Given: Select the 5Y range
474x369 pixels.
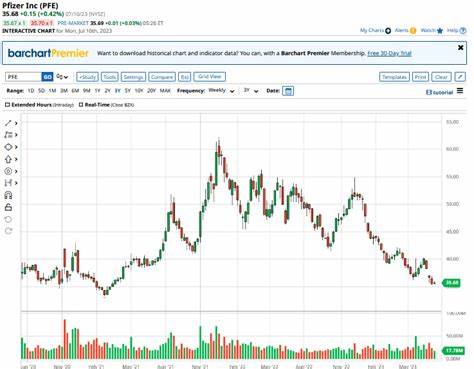Looking at the screenshot, I should pyautogui.click(x=128, y=91).
